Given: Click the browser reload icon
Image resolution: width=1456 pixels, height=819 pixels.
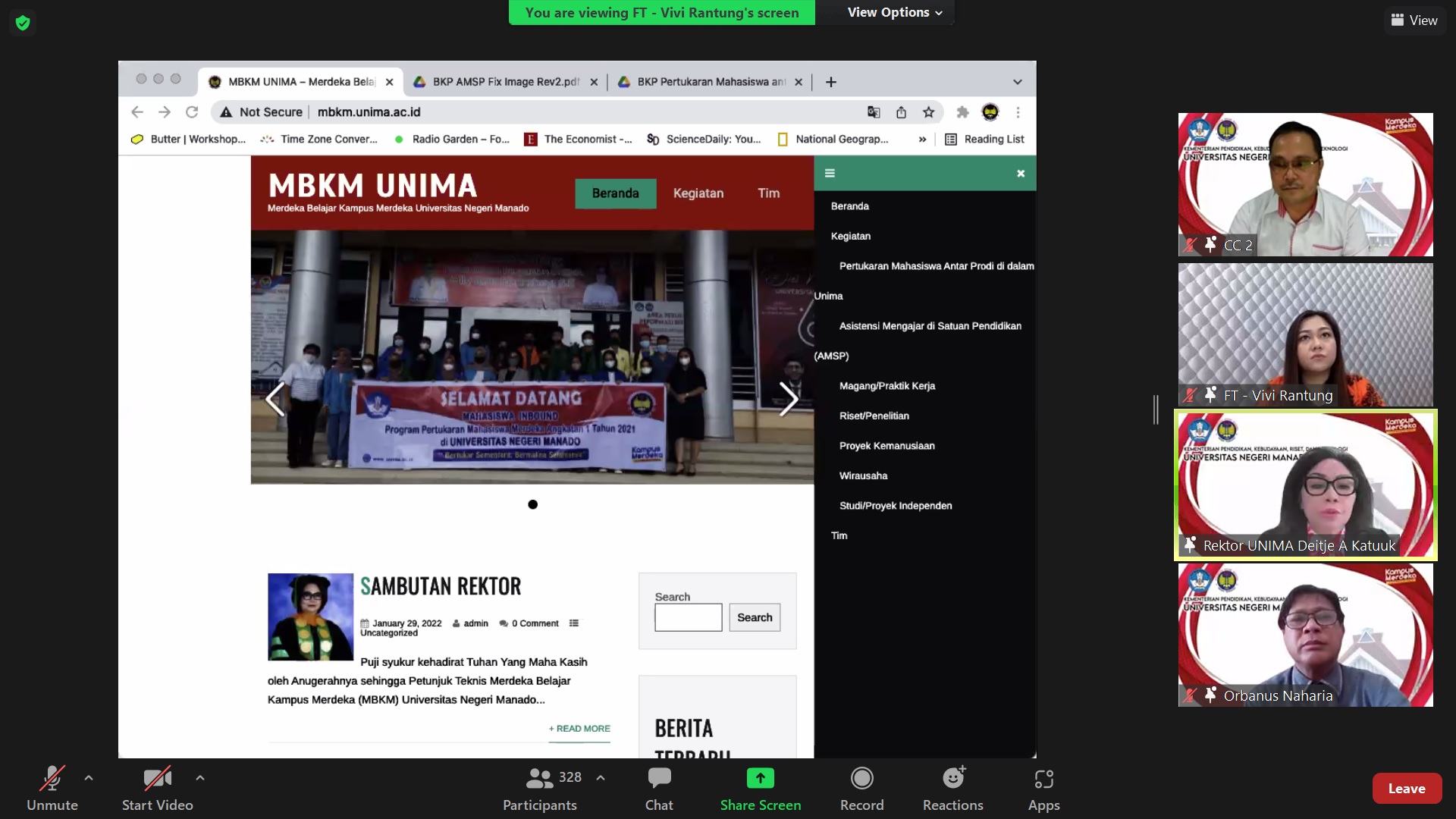Looking at the screenshot, I should (192, 112).
